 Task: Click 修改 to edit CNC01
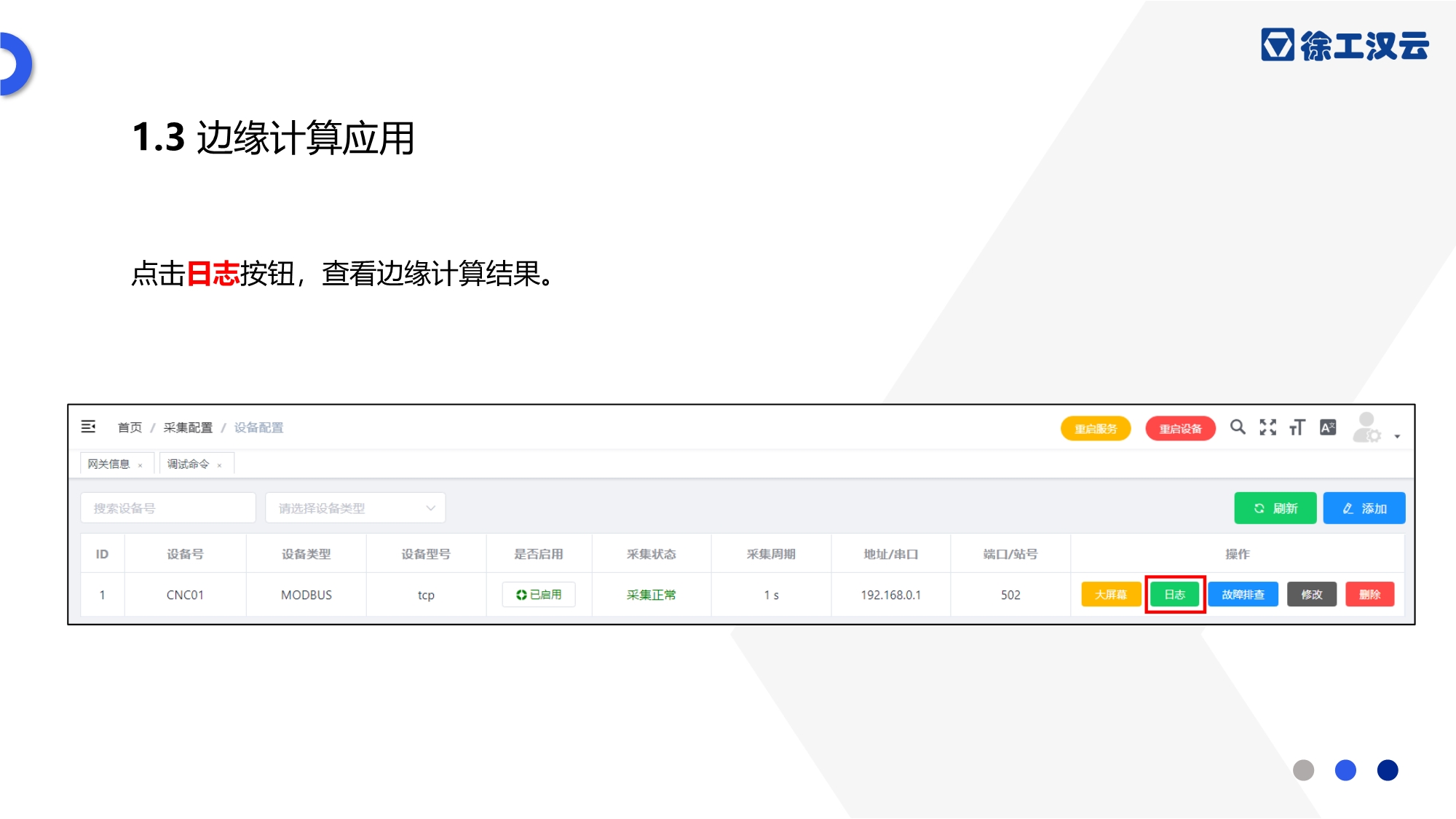(1312, 595)
